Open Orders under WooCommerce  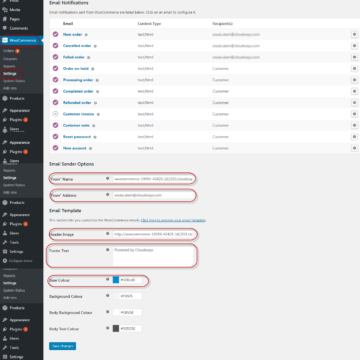[9, 51]
